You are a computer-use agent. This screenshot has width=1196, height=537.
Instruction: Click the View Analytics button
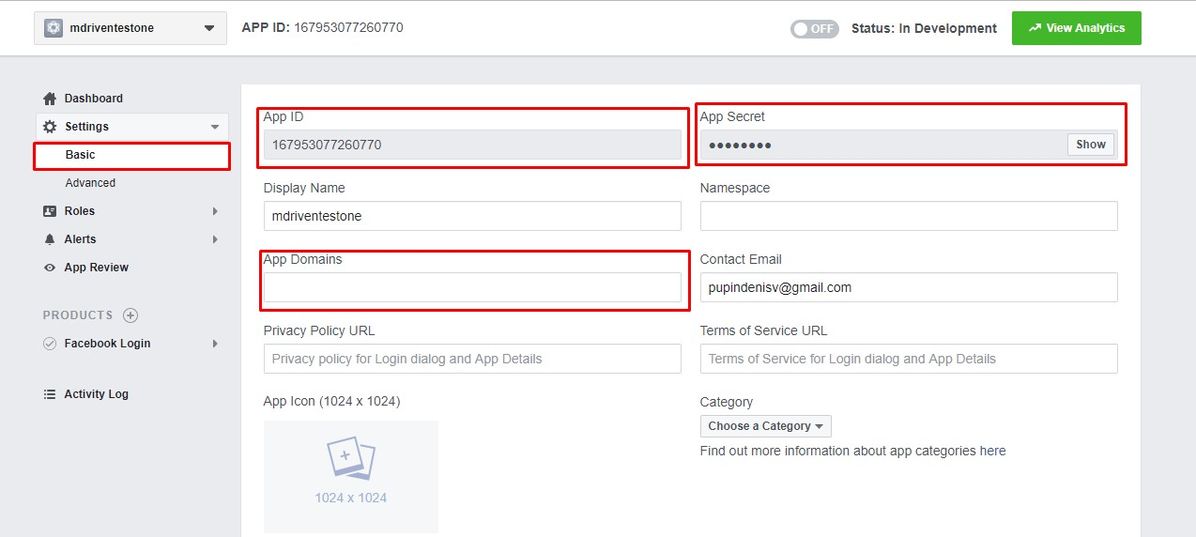(1076, 28)
